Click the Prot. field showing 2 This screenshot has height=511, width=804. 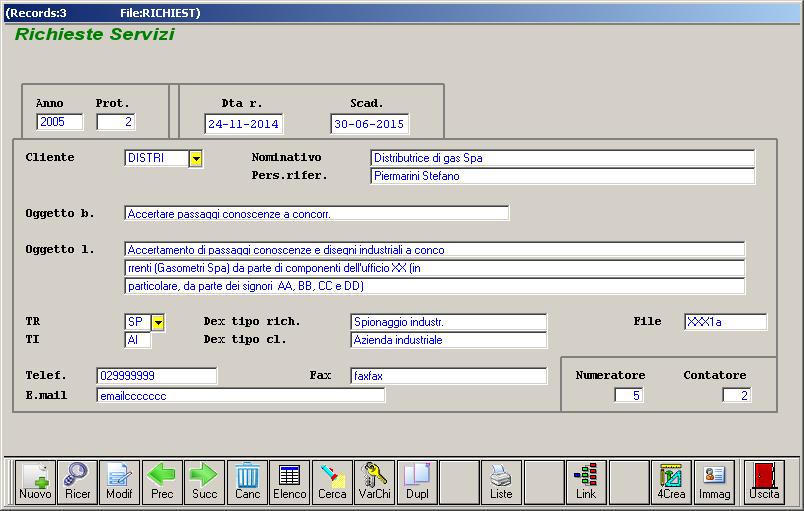pyautogui.click(x=116, y=122)
